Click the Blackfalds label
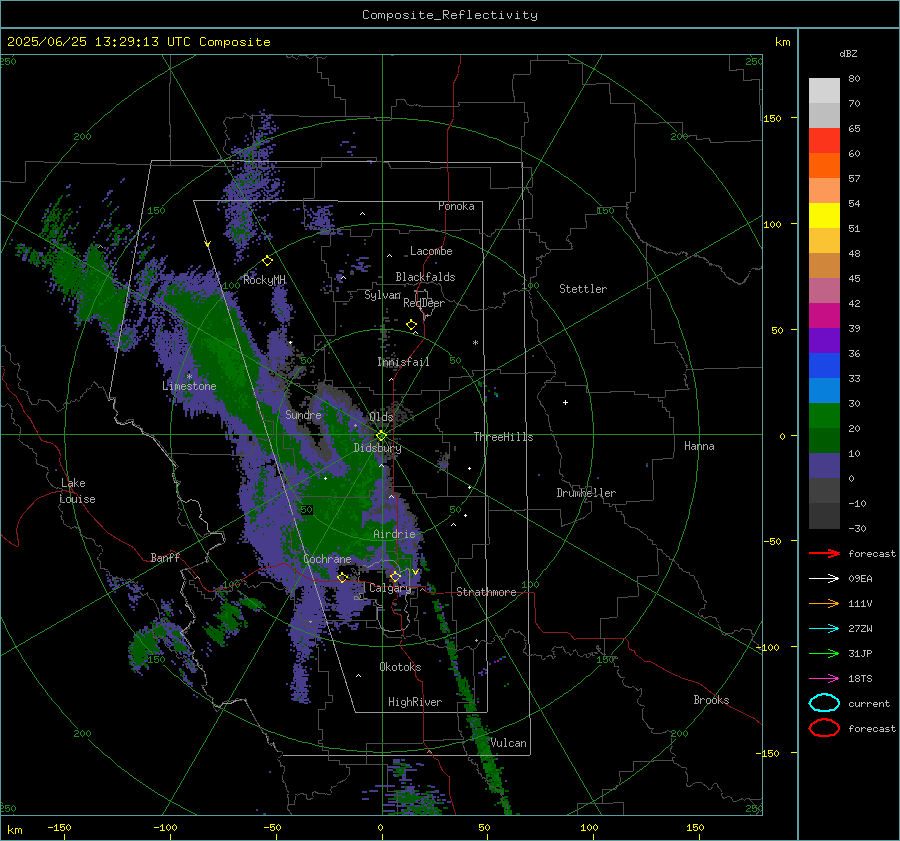 [425, 277]
